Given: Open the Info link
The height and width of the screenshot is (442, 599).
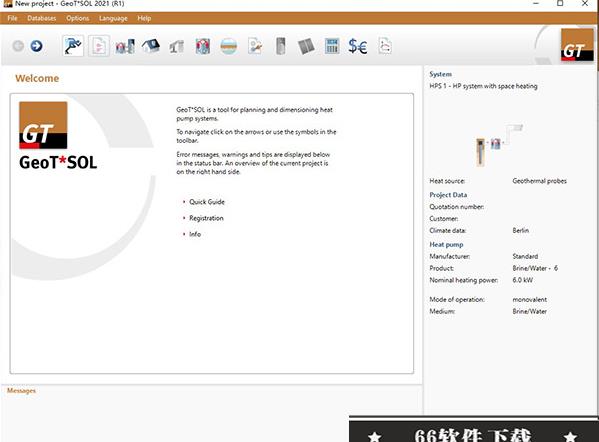Looking at the screenshot, I should [x=195, y=234].
